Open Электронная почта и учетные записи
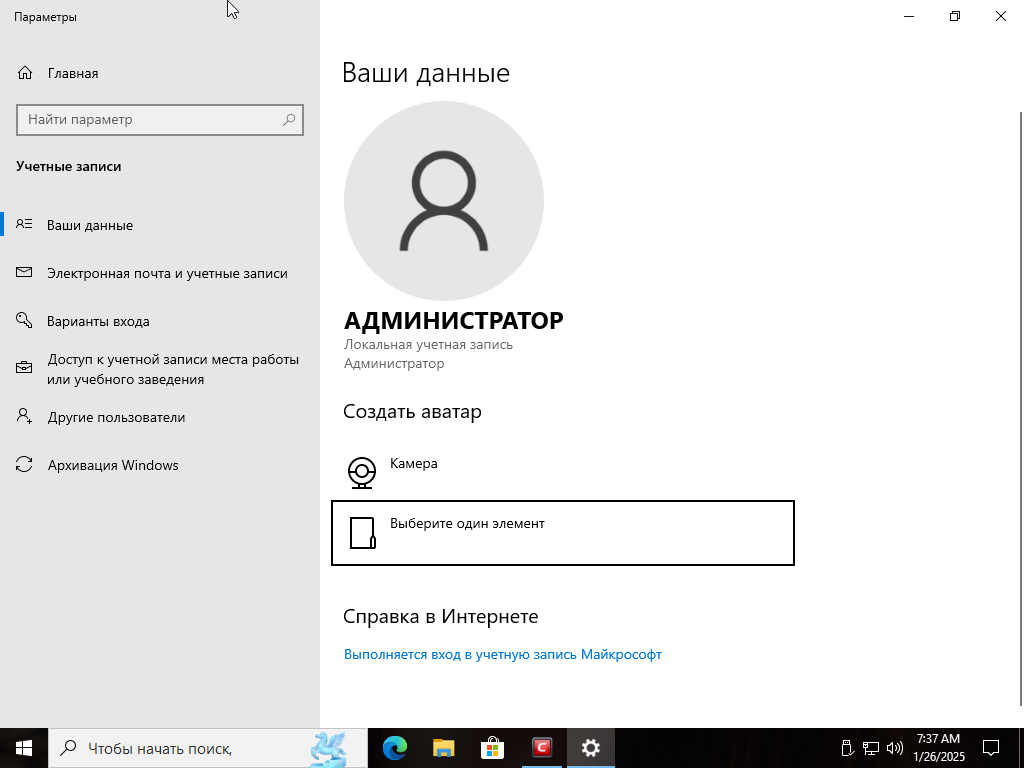Image resolution: width=1024 pixels, height=768 pixels. click(160, 273)
